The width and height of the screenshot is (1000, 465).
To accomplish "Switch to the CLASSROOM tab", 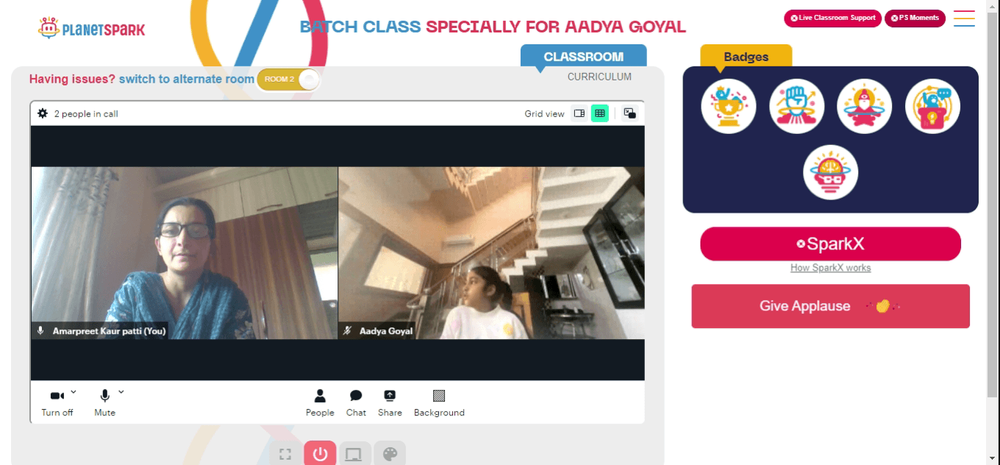I will coord(584,56).
